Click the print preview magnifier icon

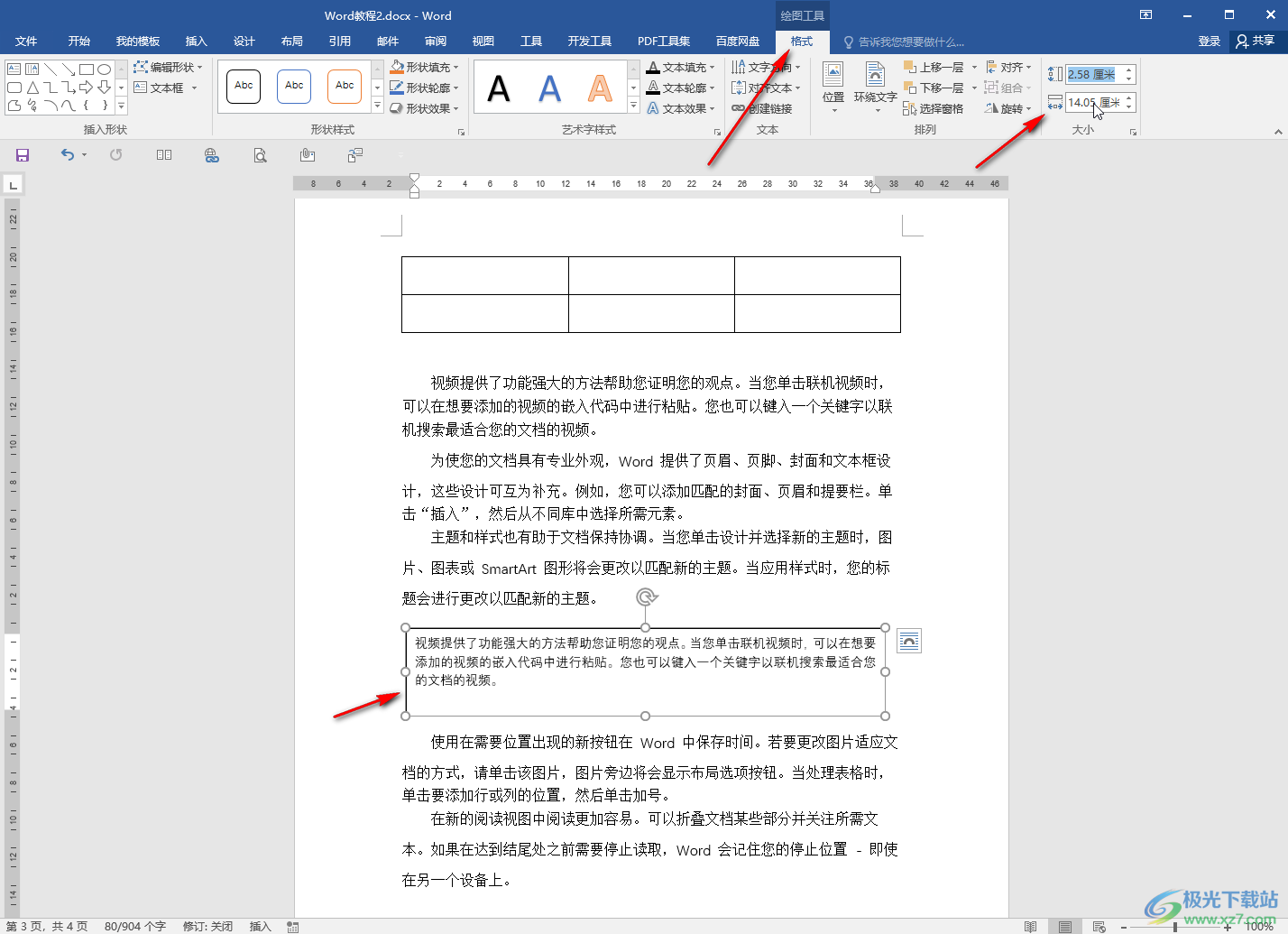click(x=260, y=155)
